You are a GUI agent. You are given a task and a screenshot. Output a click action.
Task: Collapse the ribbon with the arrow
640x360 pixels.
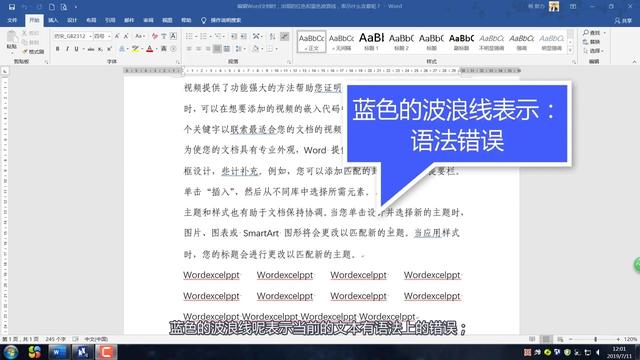point(634,62)
